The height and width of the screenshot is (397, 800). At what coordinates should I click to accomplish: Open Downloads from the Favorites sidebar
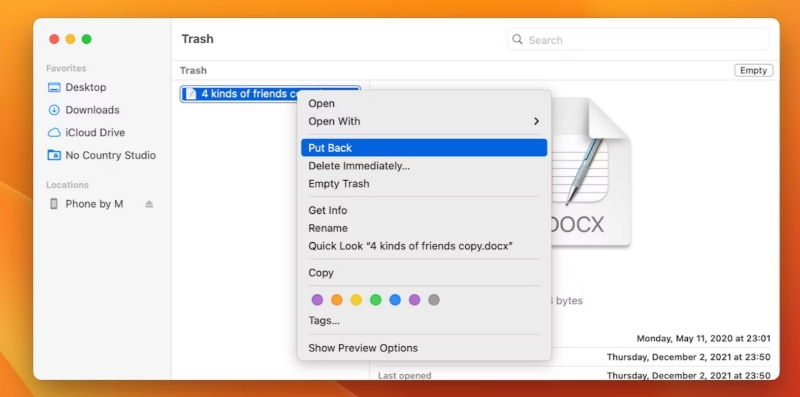[92, 110]
